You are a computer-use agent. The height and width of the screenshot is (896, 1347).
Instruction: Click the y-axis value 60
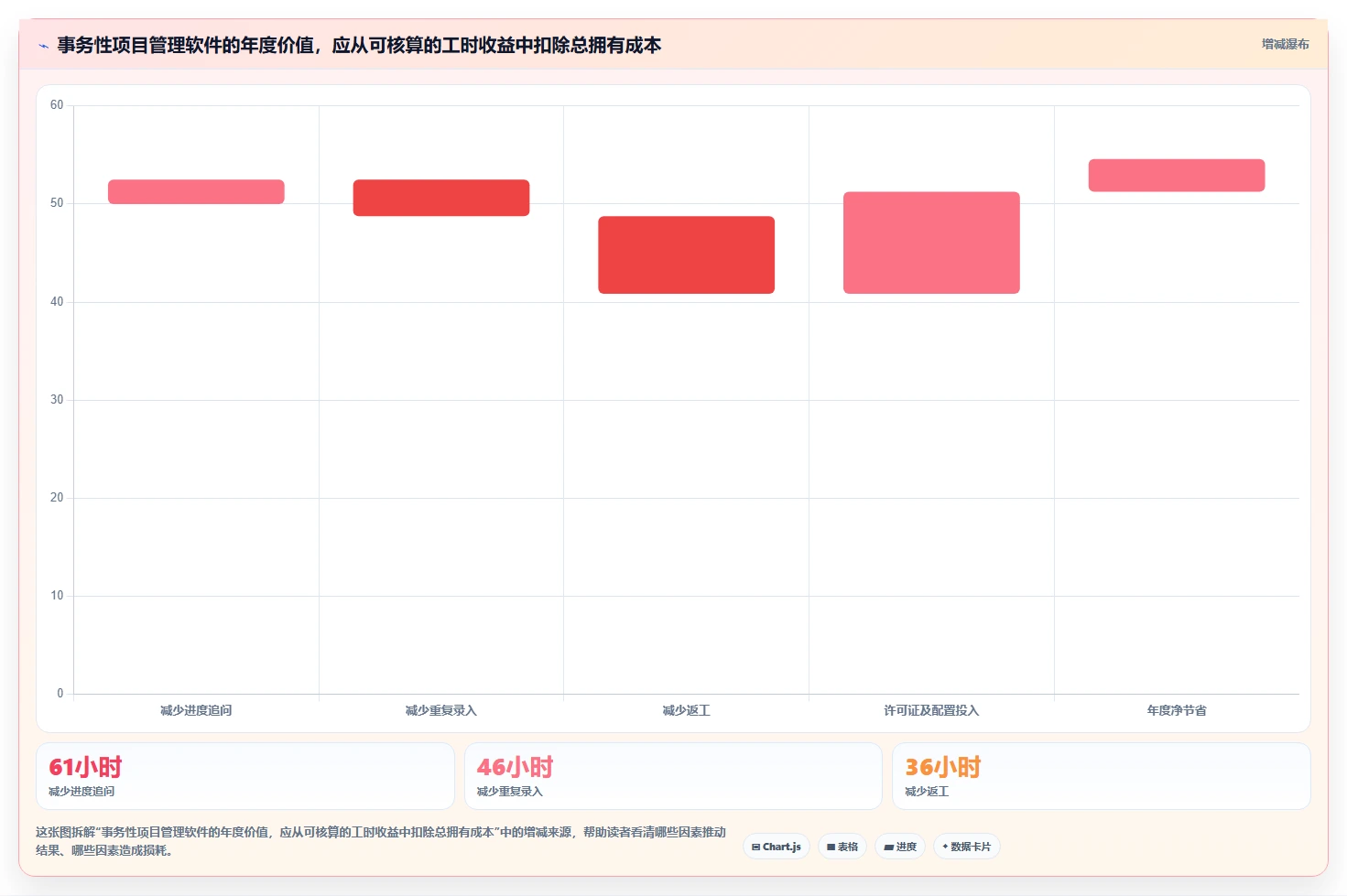tap(57, 105)
